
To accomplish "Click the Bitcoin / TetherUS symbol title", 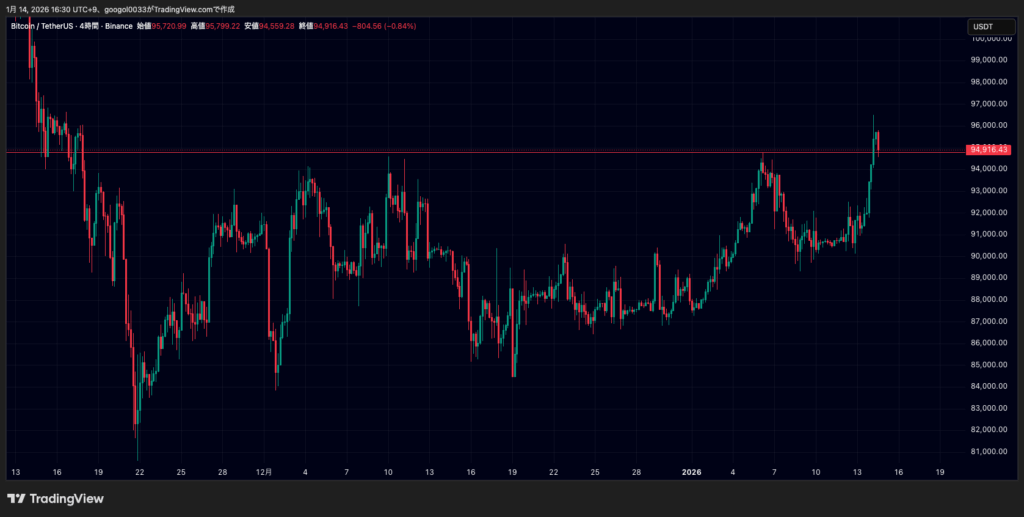I will (x=41, y=26).
